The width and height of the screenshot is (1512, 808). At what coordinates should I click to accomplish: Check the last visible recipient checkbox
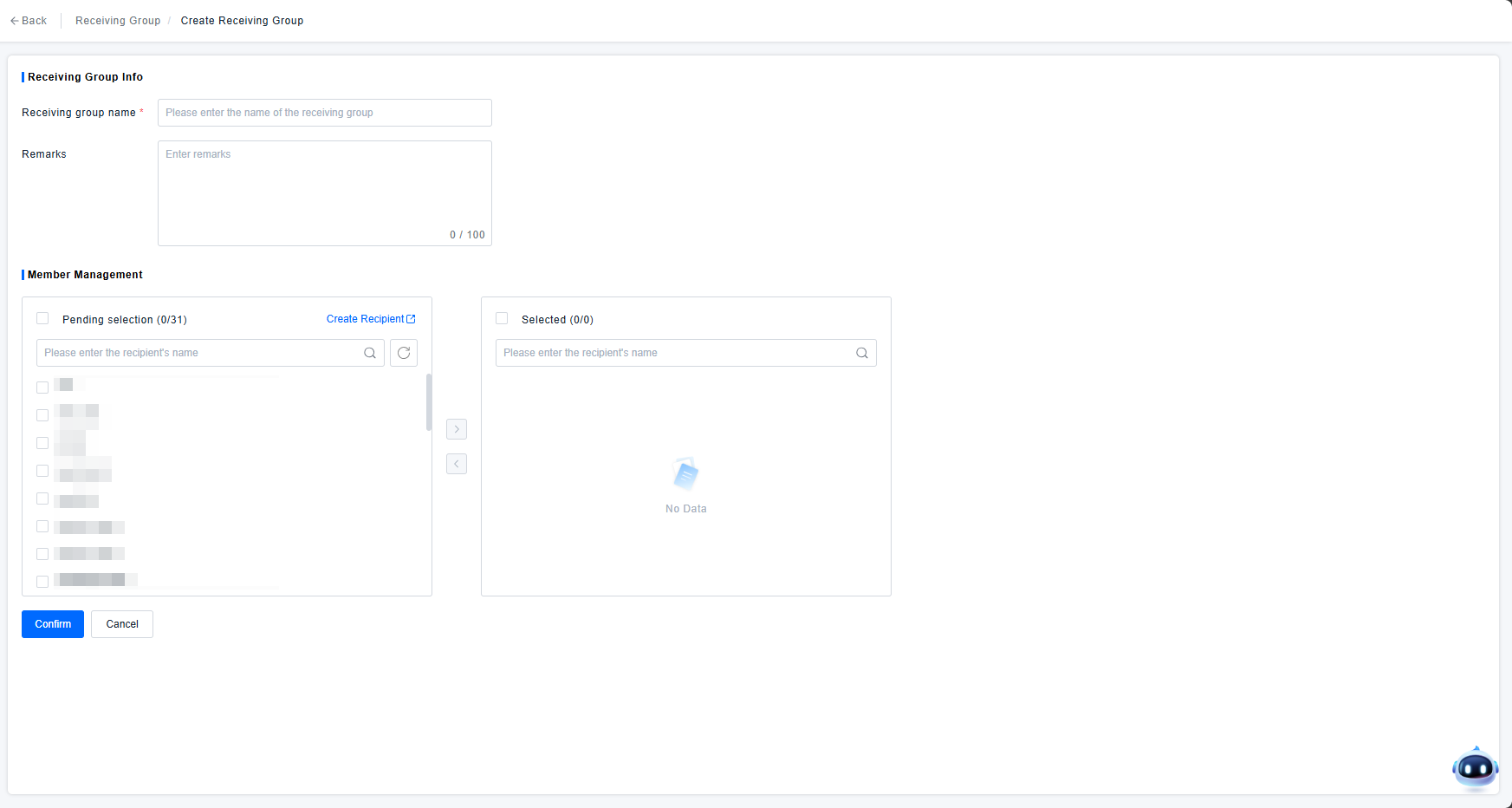[x=42, y=582]
